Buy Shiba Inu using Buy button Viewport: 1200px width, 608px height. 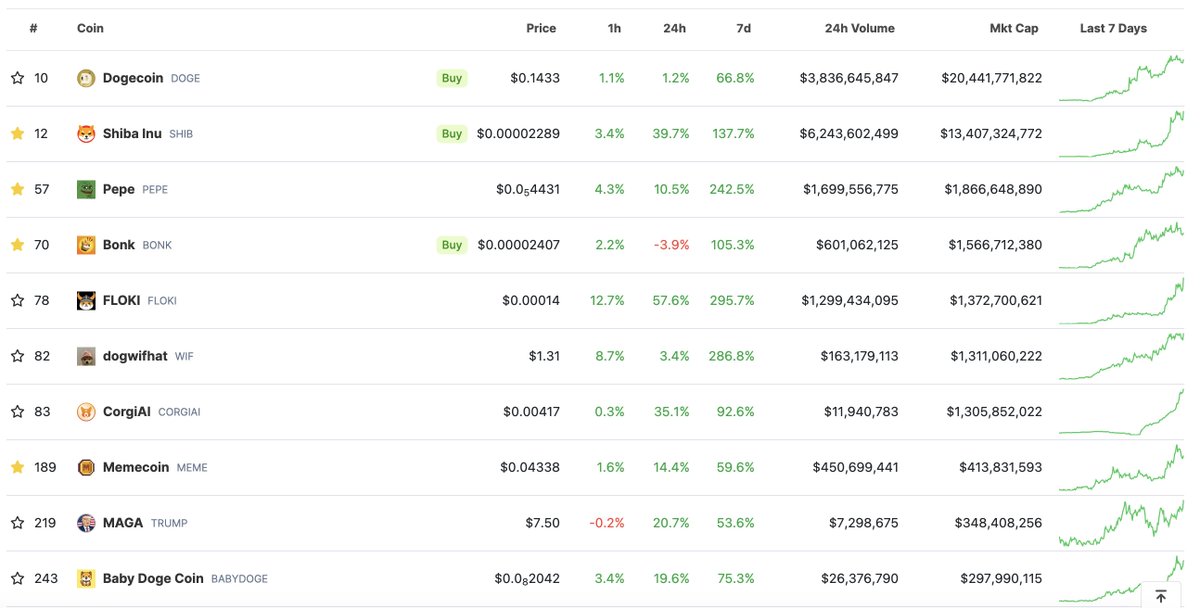pos(452,134)
